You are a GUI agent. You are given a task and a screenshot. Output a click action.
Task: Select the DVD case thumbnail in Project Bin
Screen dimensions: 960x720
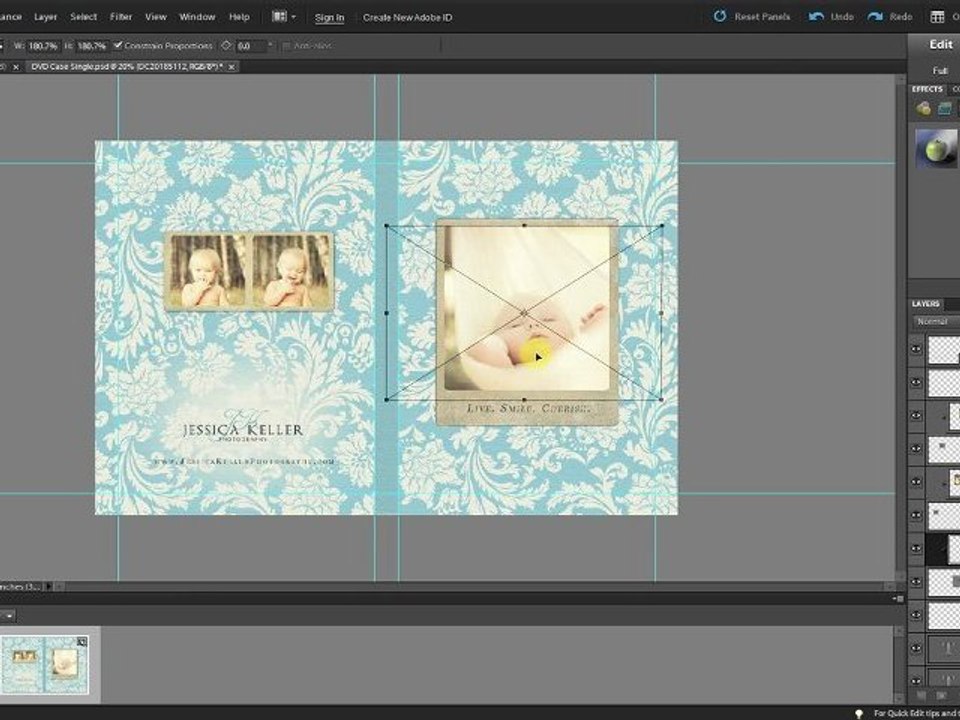click(x=45, y=666)
